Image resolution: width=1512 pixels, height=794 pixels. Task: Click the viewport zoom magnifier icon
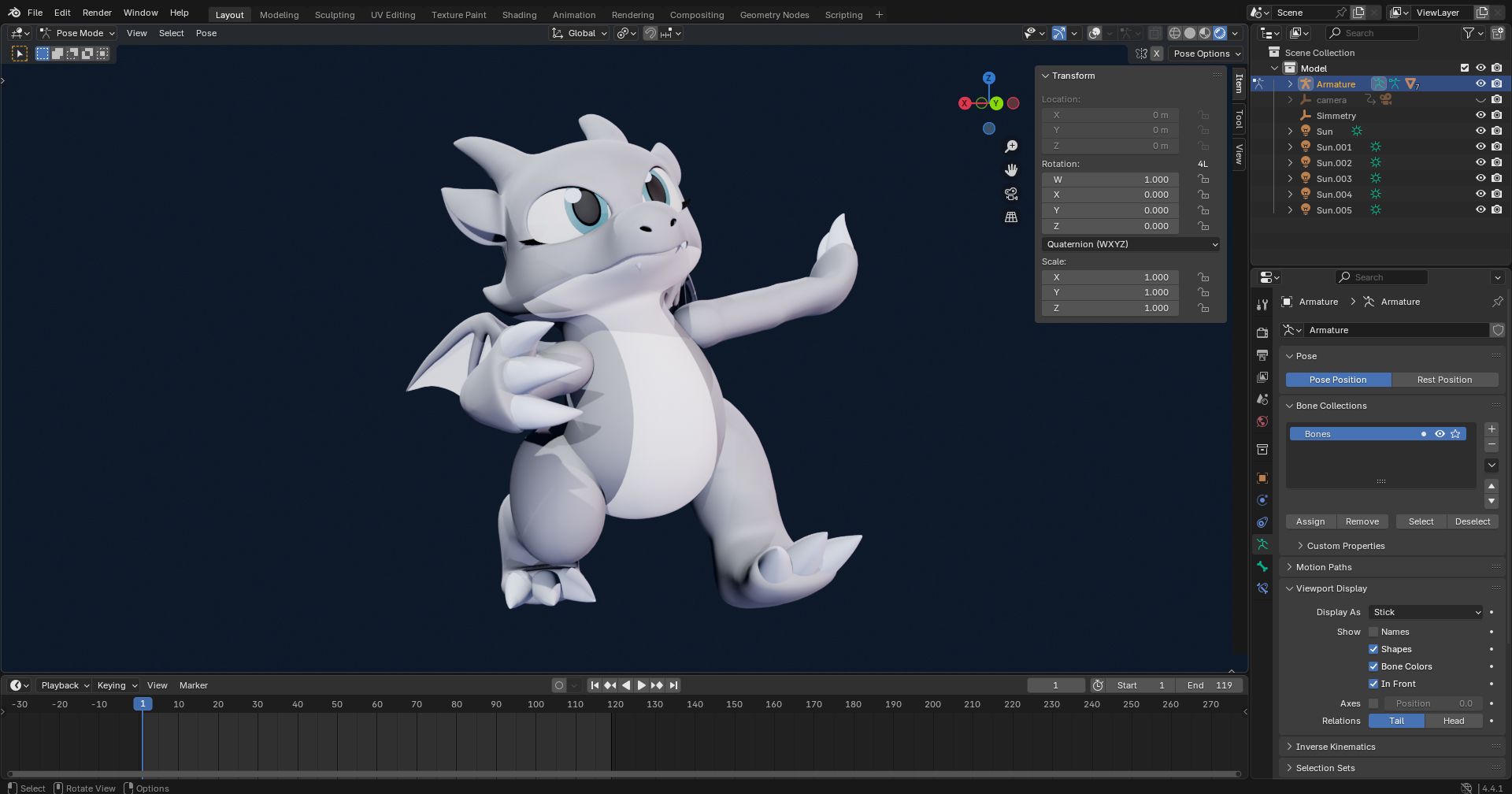1011,147
